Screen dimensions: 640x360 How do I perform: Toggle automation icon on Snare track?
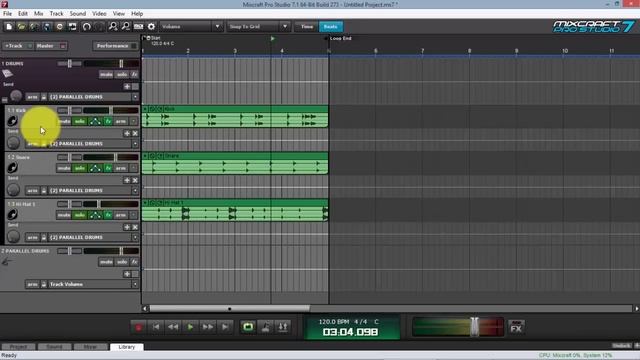95,168
